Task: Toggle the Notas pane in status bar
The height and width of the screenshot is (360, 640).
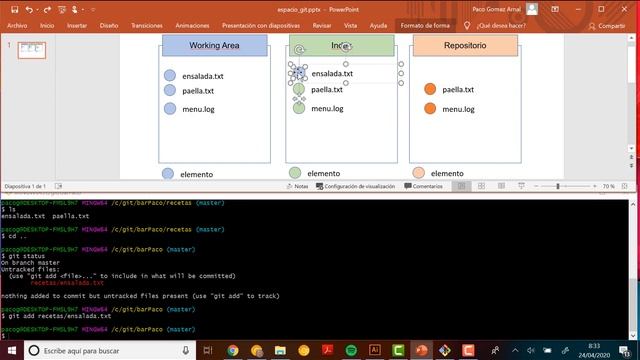Action: (x=297, y=186)
